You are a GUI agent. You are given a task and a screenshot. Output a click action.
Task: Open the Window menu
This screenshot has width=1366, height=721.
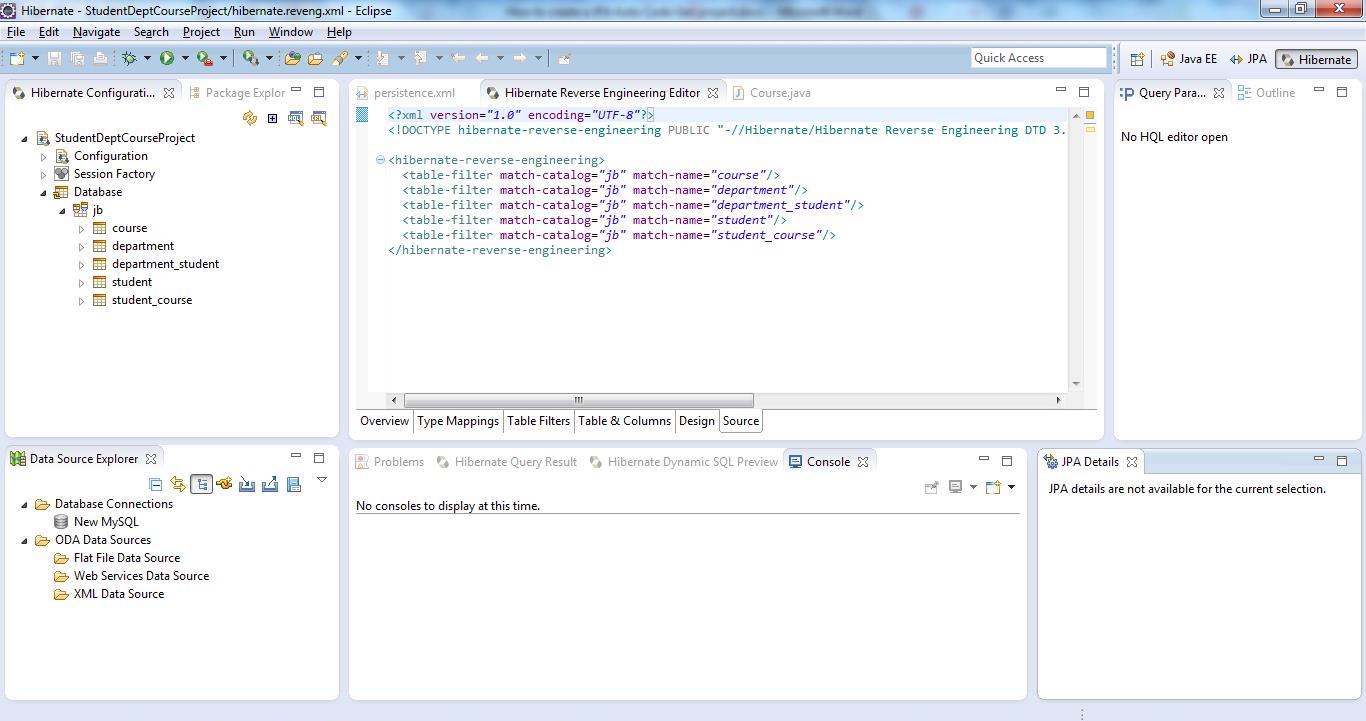290,32
